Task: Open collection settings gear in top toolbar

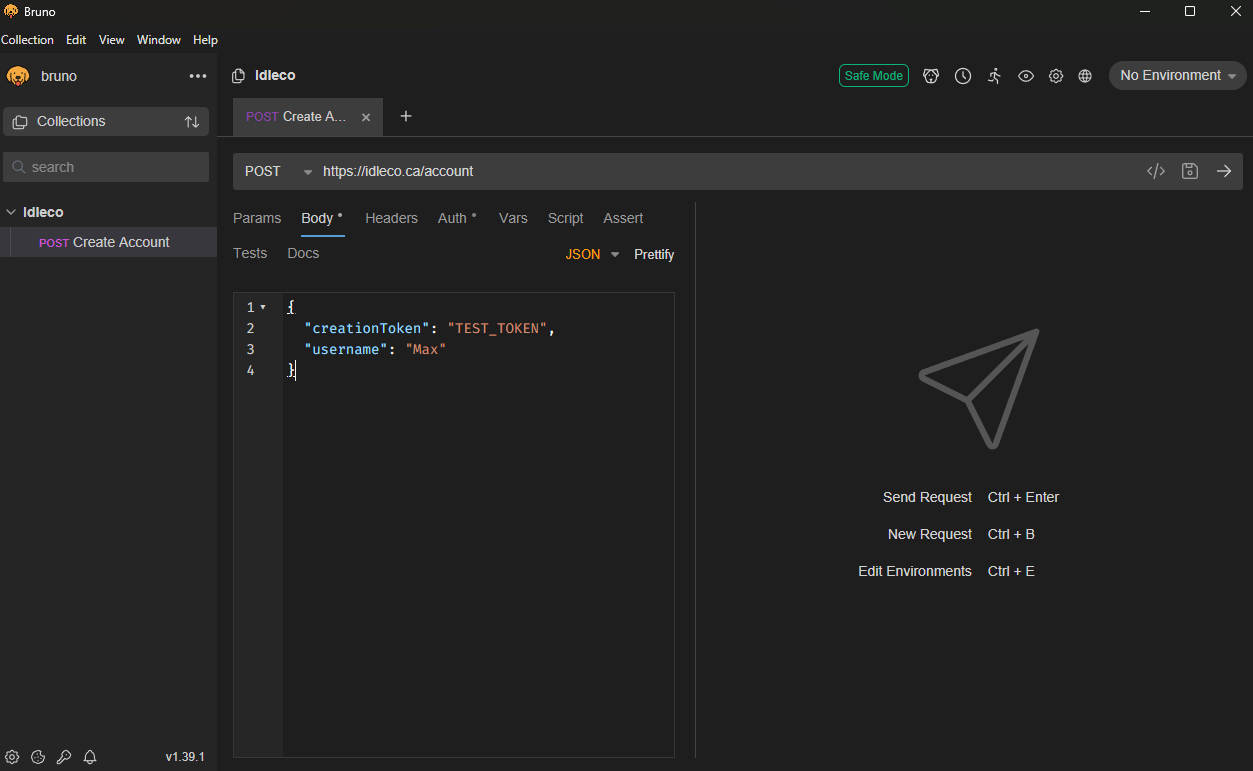Action: click(x=1055, y=76)
